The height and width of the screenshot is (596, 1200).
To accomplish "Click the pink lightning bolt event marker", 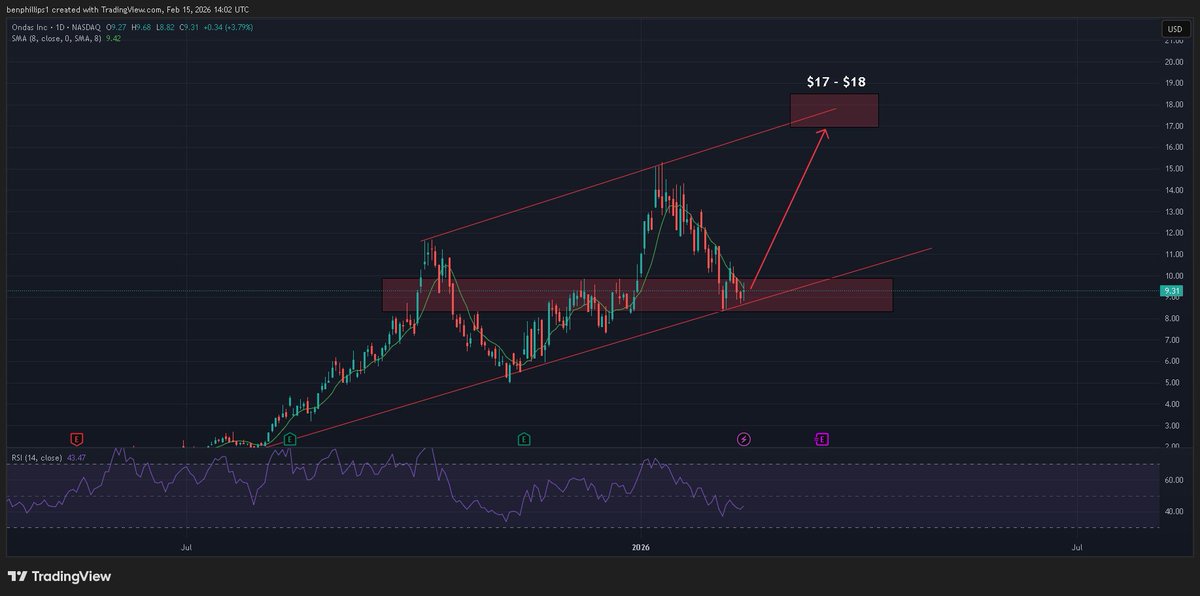I will click(x=744, y=439).
